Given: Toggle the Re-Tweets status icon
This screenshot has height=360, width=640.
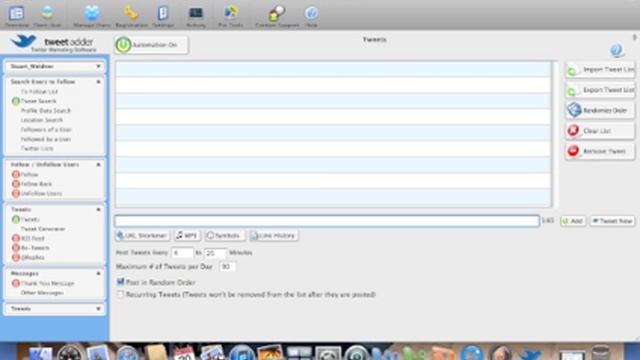Looking at the screenshot, I should coord(16,248).
